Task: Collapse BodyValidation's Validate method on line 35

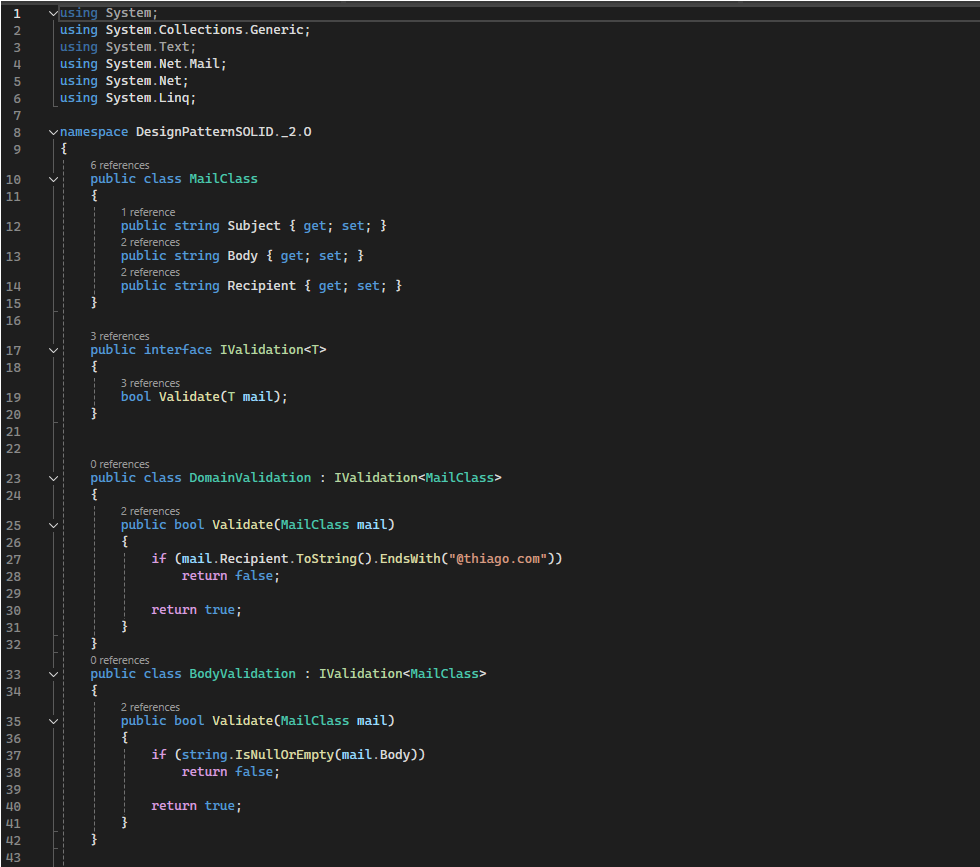Action: tap(53, 721)
